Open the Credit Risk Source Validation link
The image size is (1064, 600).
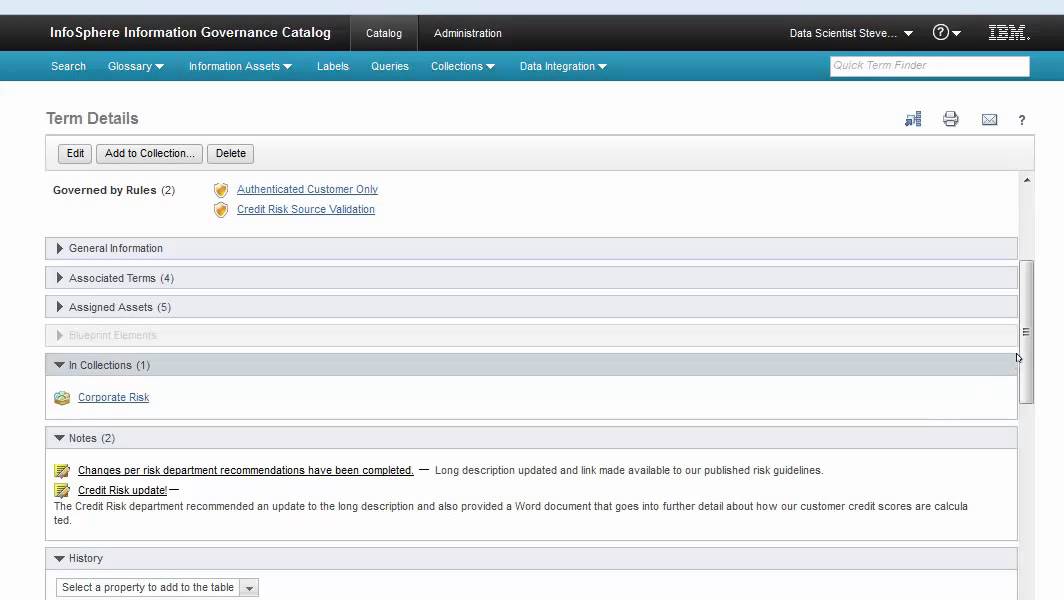point(305,209)
